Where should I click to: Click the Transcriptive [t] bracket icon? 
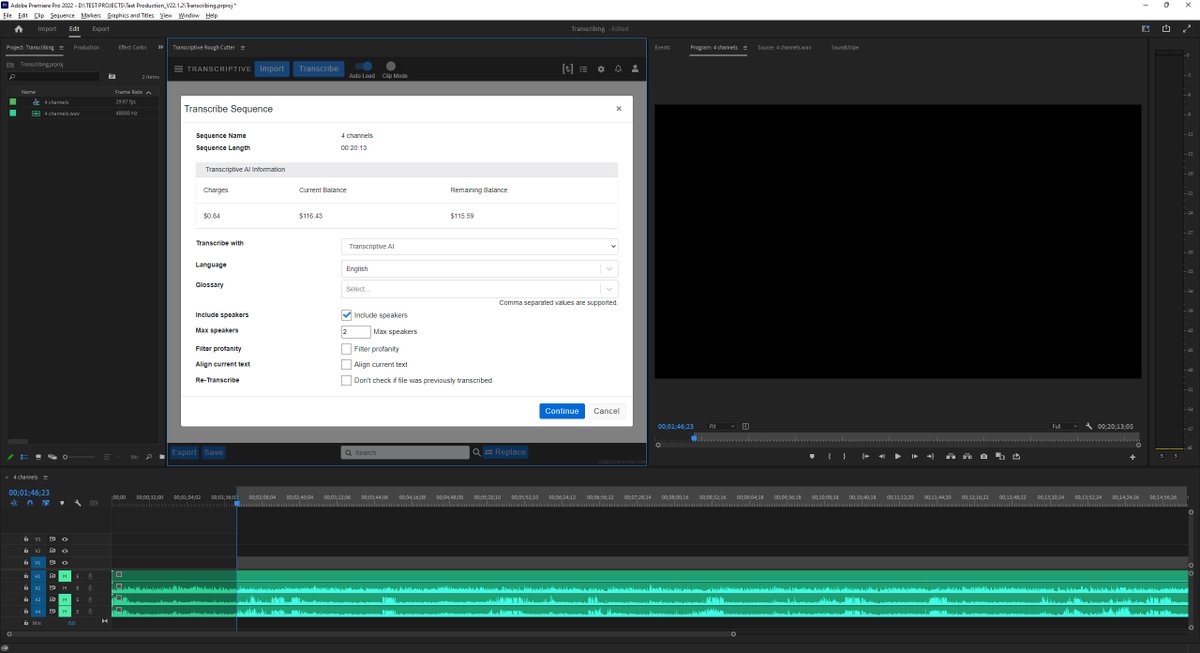(568, 69)
